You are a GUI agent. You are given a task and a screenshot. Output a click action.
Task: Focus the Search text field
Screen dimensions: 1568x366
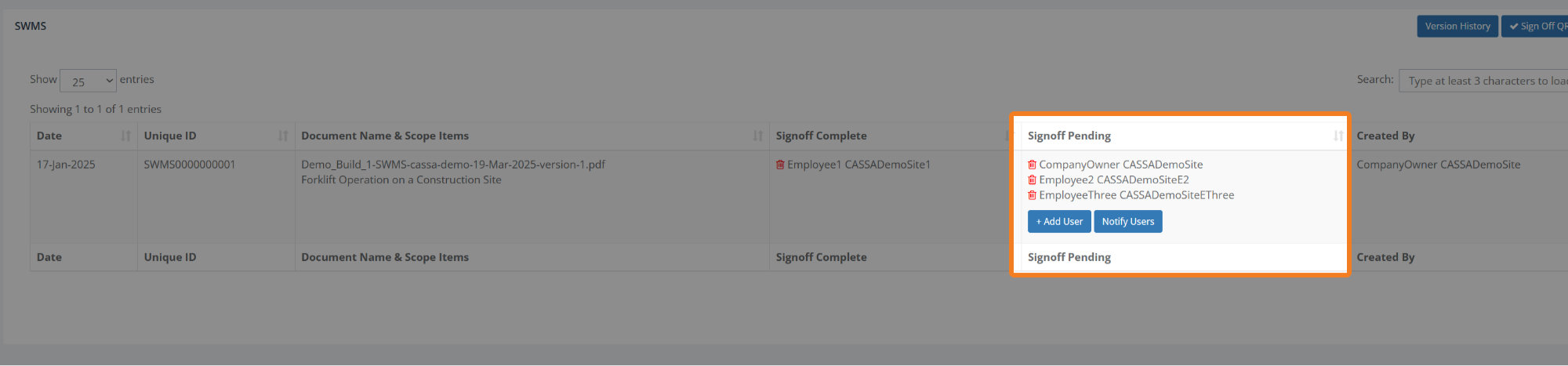pos(1483,81)
